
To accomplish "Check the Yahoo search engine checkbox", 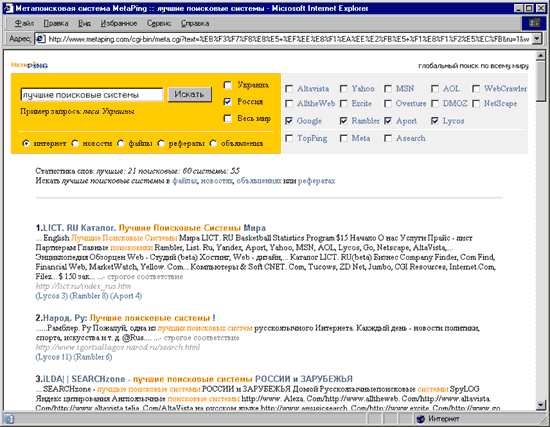I will (344, 89).
